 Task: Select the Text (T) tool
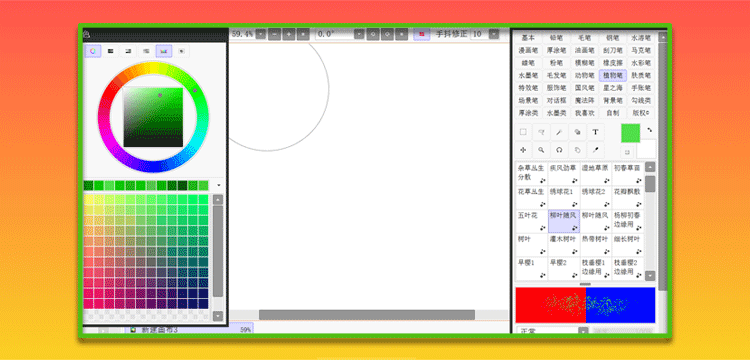pyautogui.click(x=596, y=132)
